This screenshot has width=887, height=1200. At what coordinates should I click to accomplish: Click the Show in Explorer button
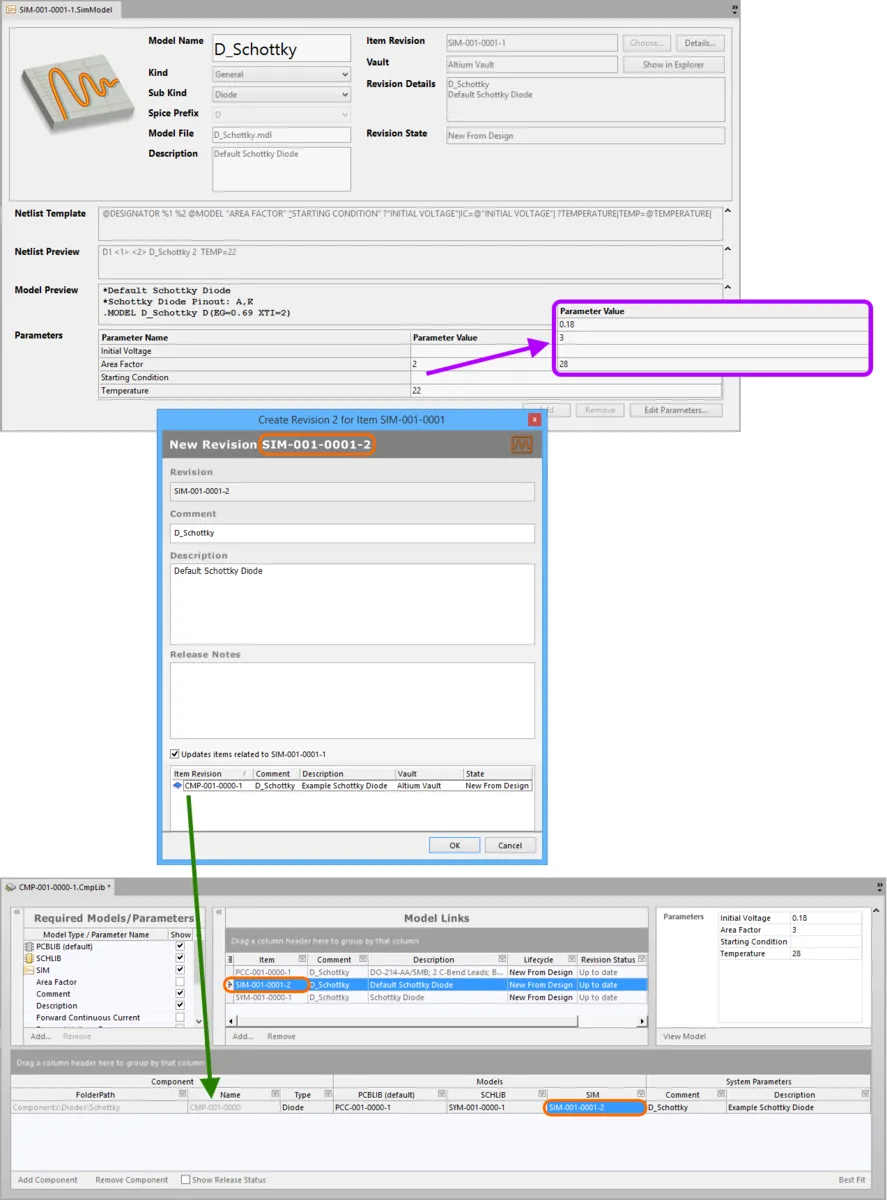tap(674, 64)
